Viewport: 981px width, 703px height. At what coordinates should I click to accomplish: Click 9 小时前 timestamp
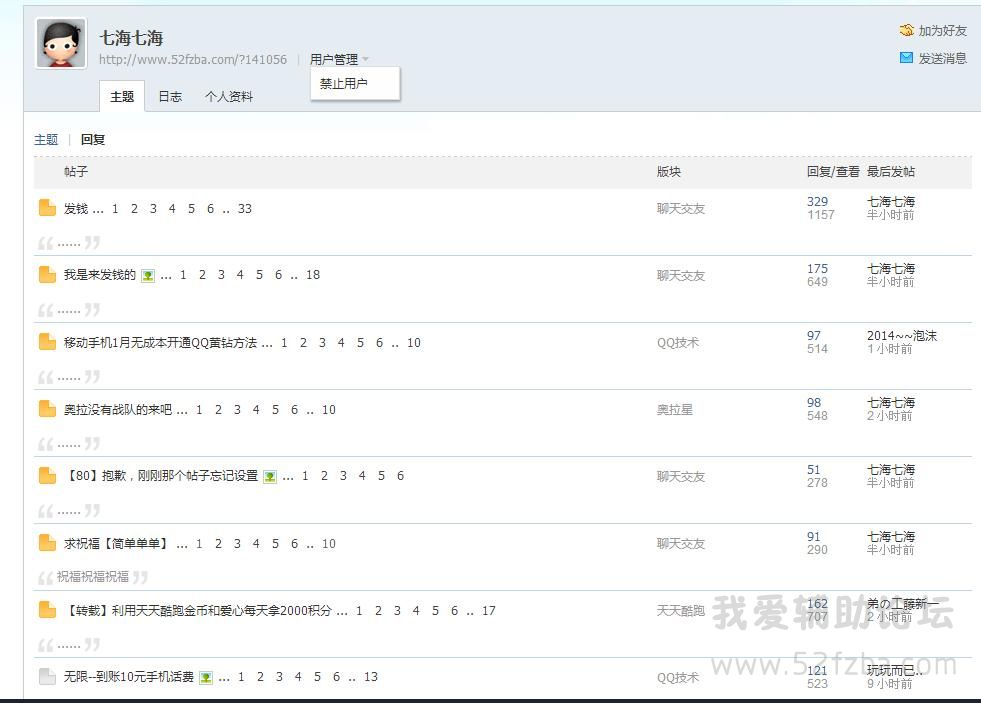[890, 684]
